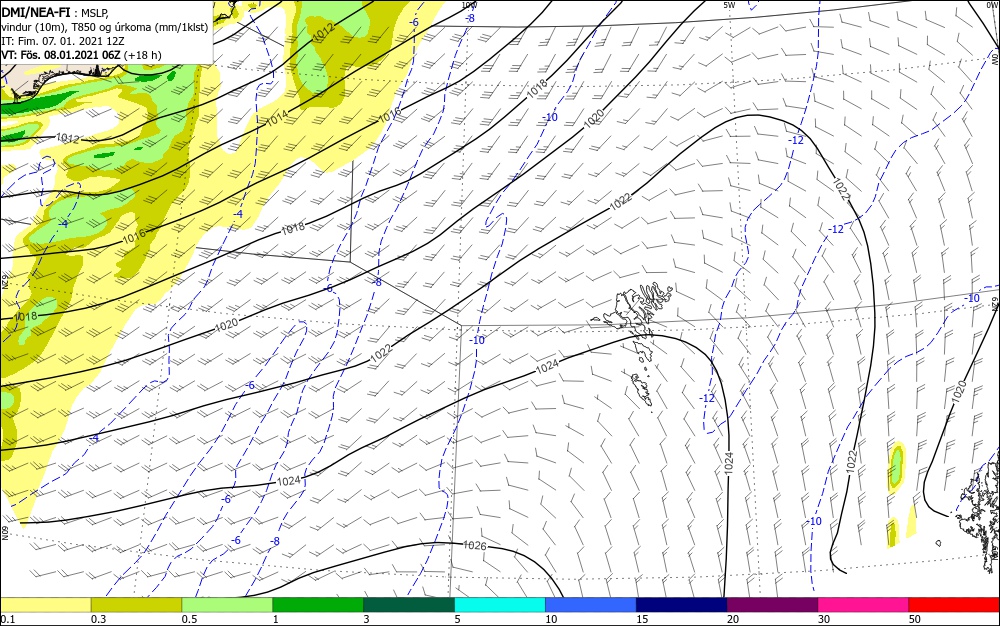The width and height of the screenshot is (1000, 626).
Task: Select the green 1 mm legend swatch
Action: [318, 605]
